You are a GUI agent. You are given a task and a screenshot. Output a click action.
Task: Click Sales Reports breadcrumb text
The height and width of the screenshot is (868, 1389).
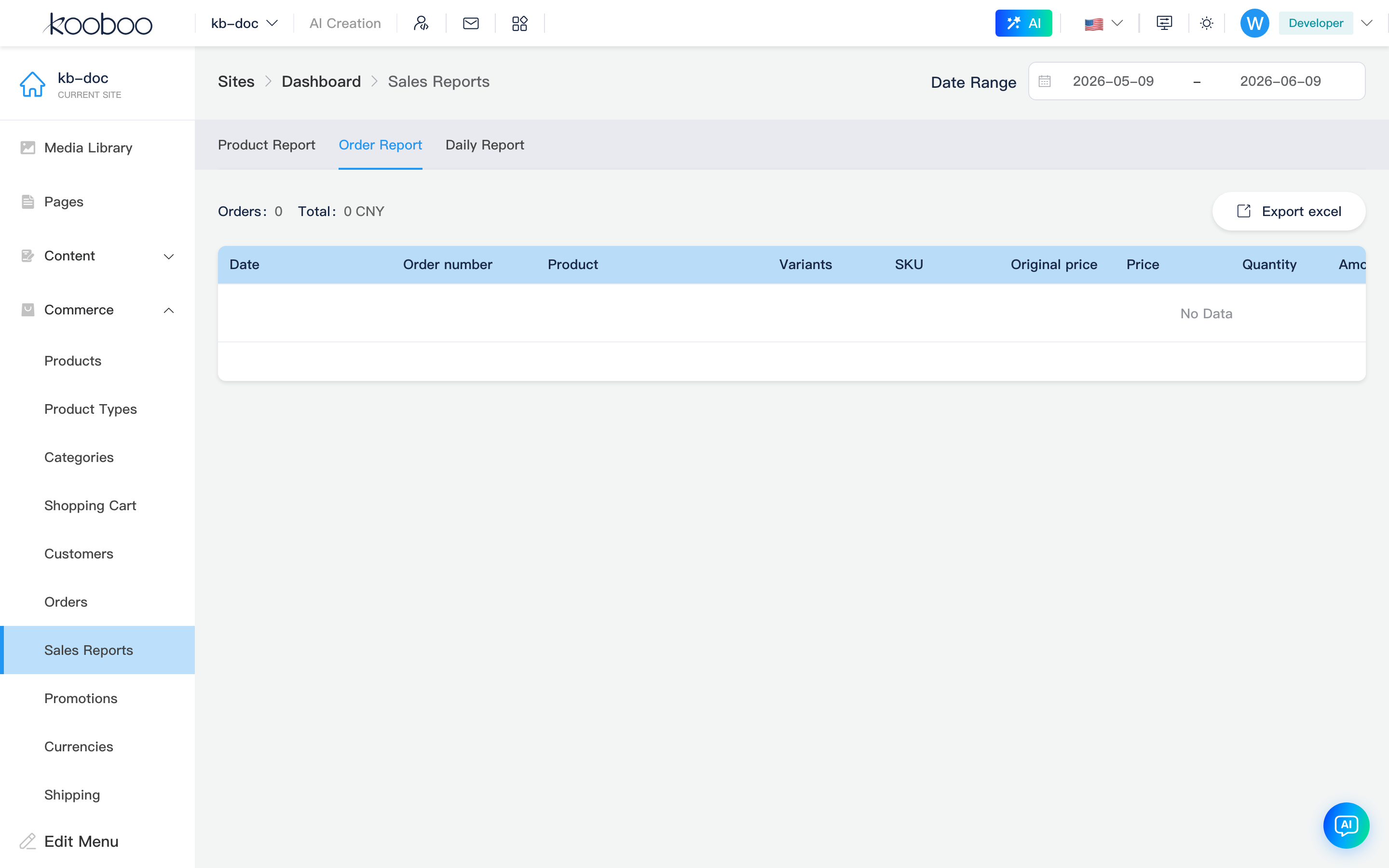pyautogui.click(x=438, y=81)
